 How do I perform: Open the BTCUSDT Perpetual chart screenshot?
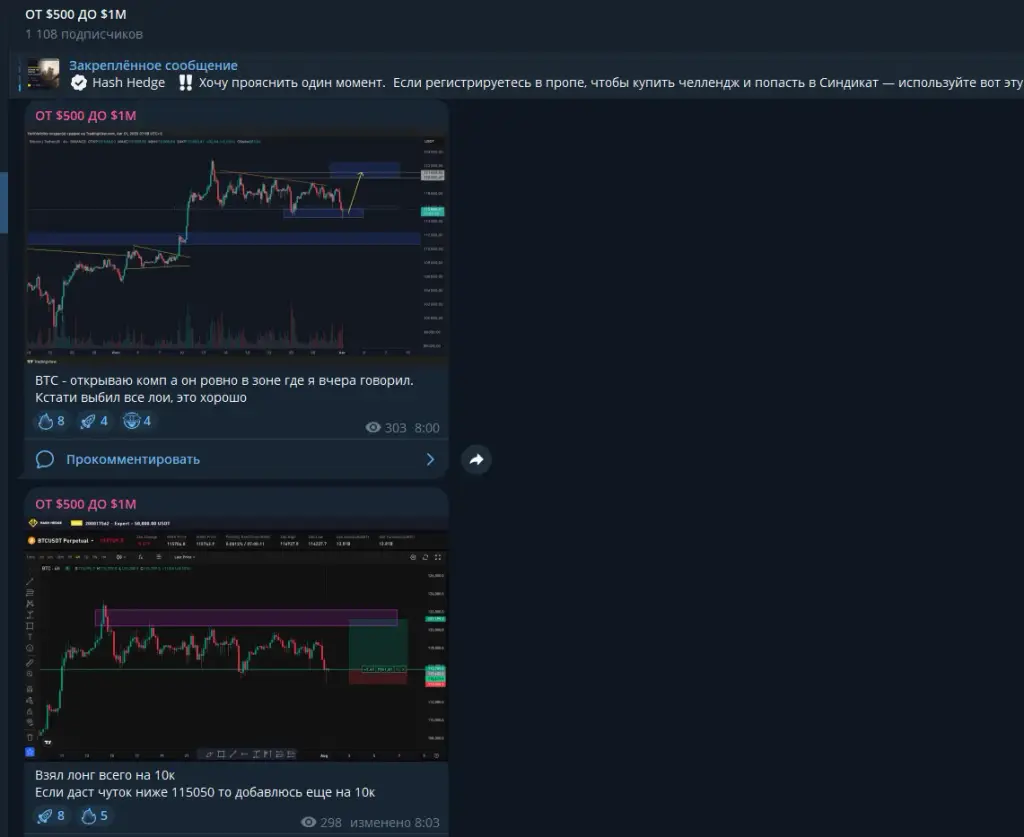[x=236, y=639]
